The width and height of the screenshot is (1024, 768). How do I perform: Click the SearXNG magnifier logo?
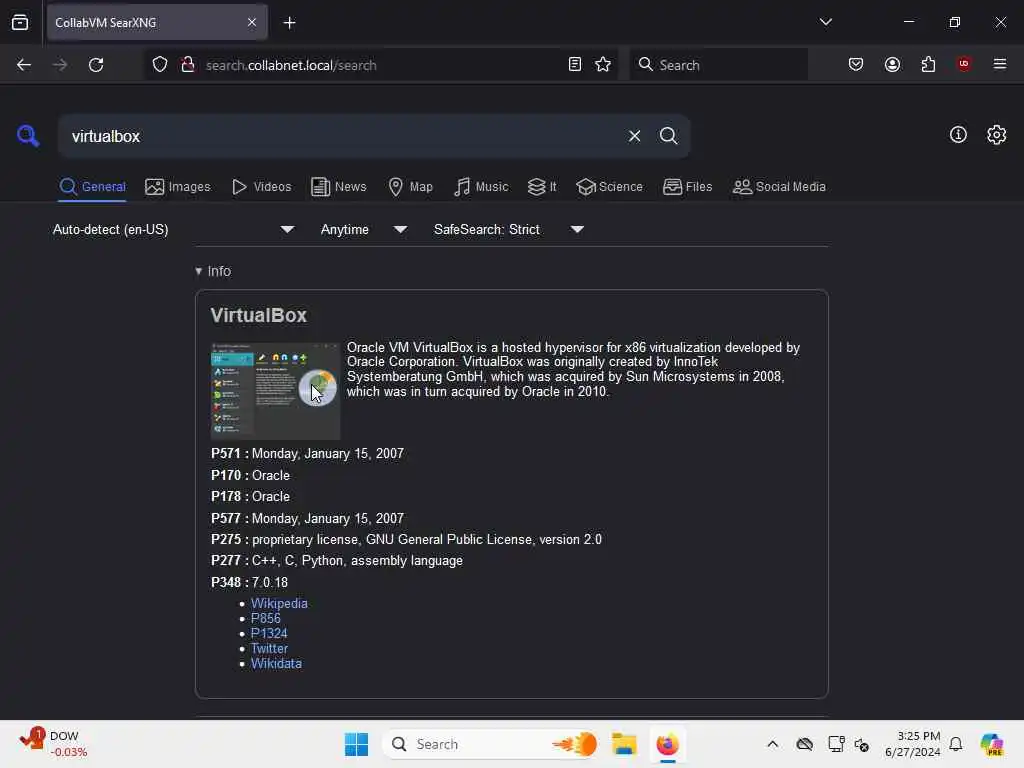click(28, 136)
